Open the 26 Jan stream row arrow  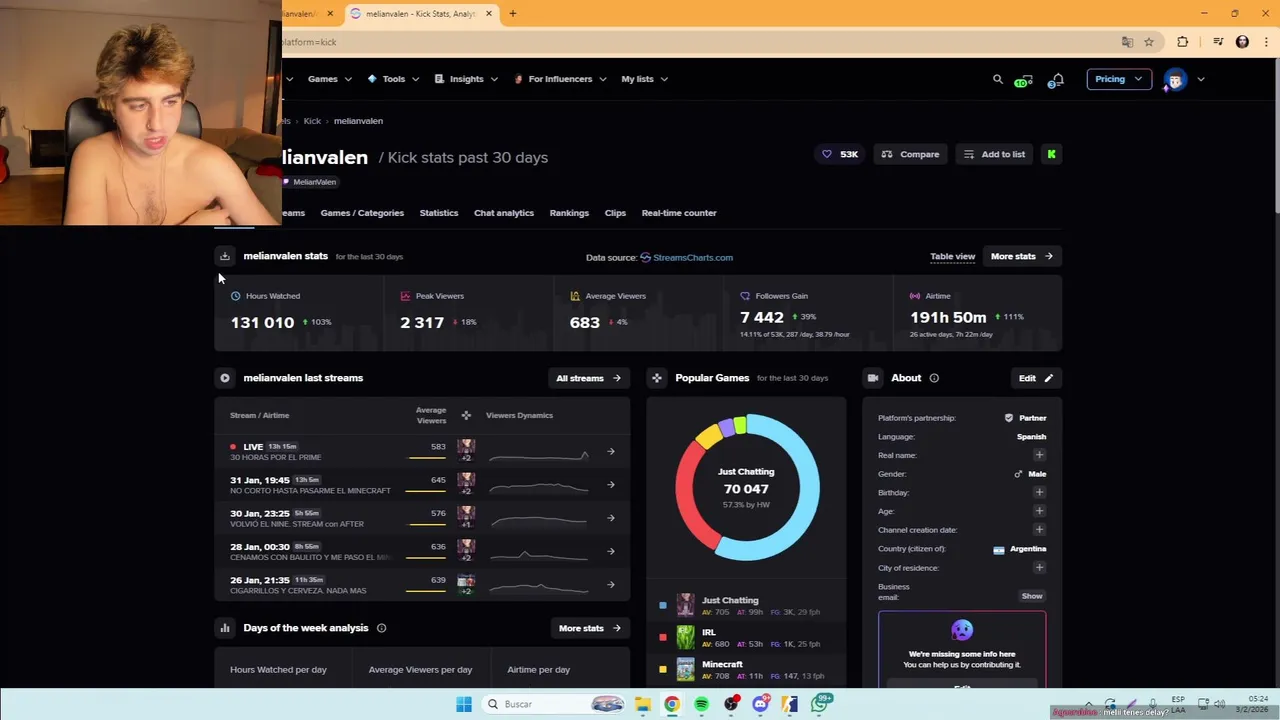pos(611,585)
